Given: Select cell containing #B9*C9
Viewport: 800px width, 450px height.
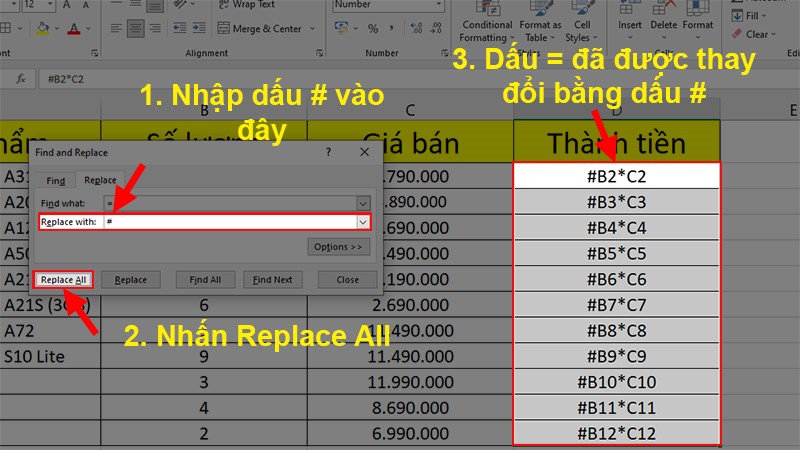Looking at the screenshot, I should click(616, 356).
